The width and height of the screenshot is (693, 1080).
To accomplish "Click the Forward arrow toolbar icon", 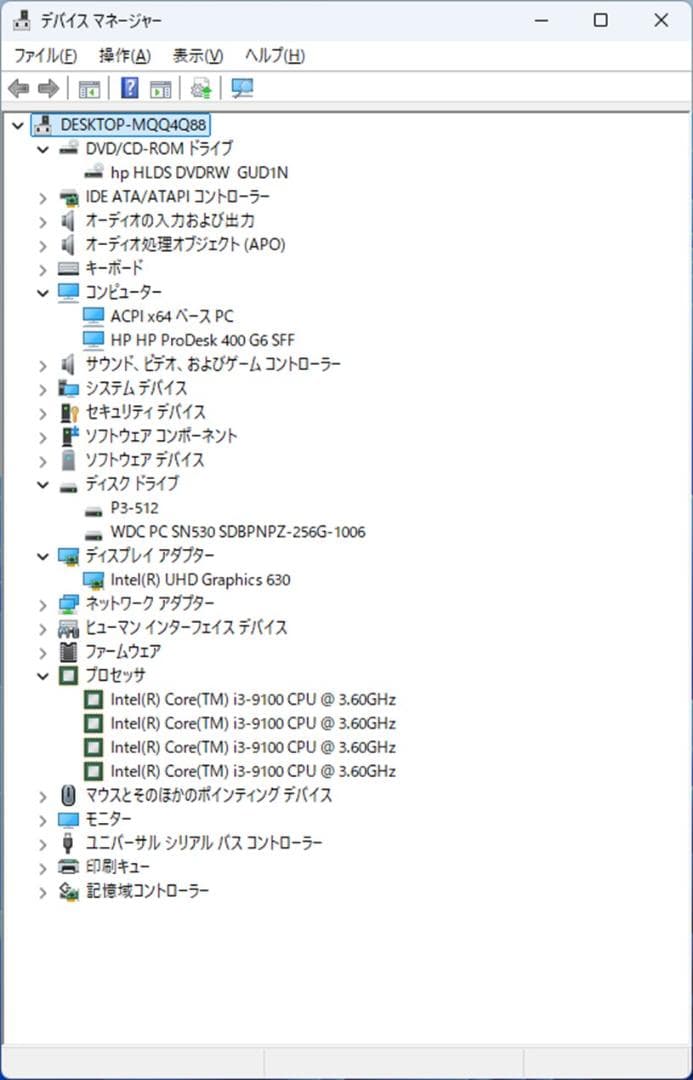I will (x=48, y=88).
